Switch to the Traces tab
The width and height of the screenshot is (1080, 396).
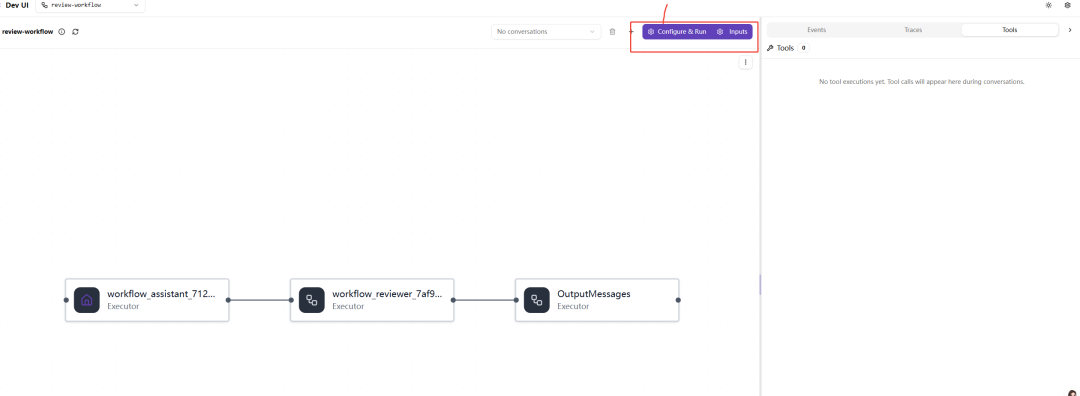click(x=913, y=30)
